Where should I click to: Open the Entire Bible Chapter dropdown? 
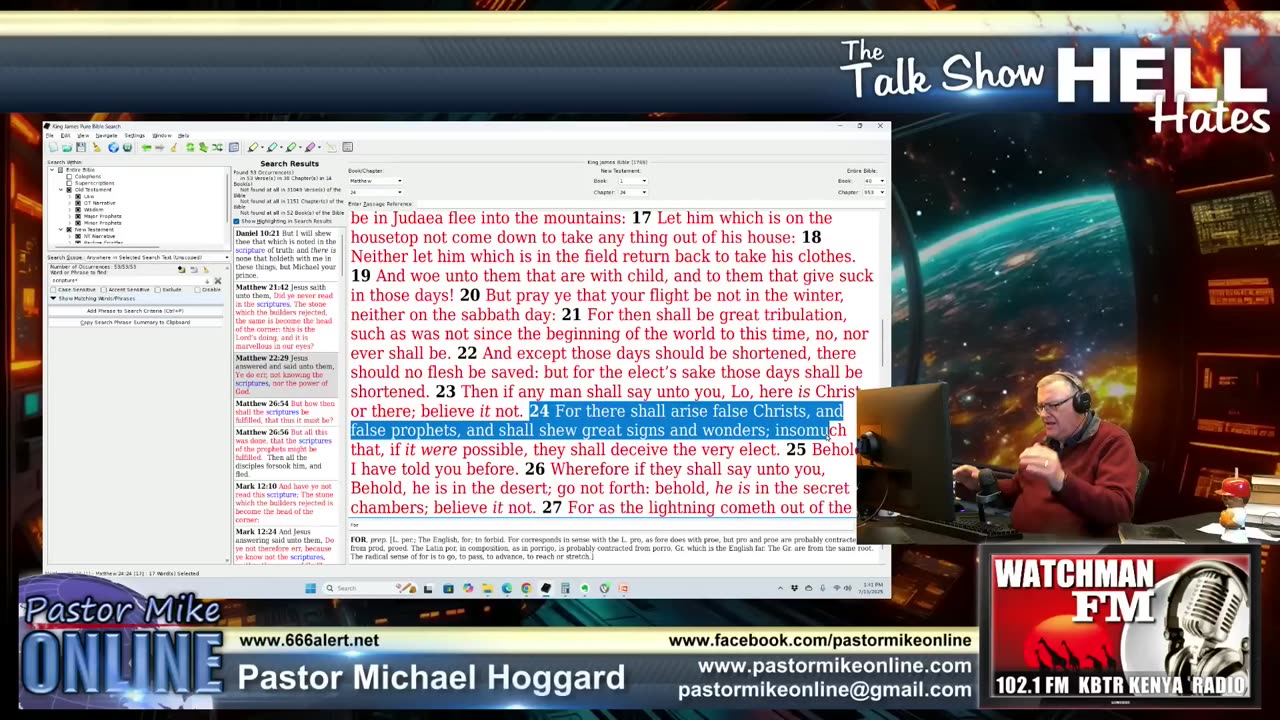pyautogui.click(x=875, y=192)
